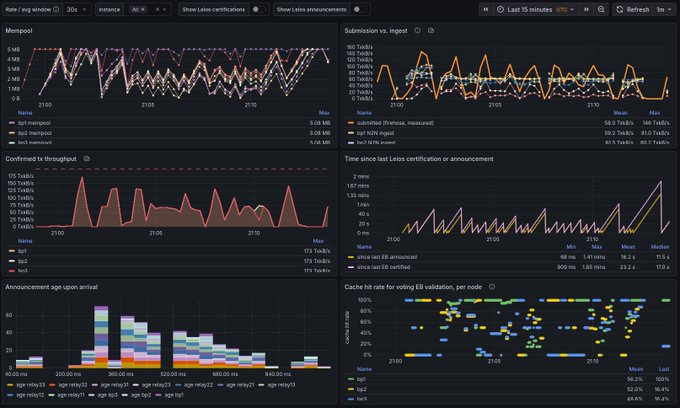
Task: Sort Time since panel legend by Min
Action: (x=571, y=247)
